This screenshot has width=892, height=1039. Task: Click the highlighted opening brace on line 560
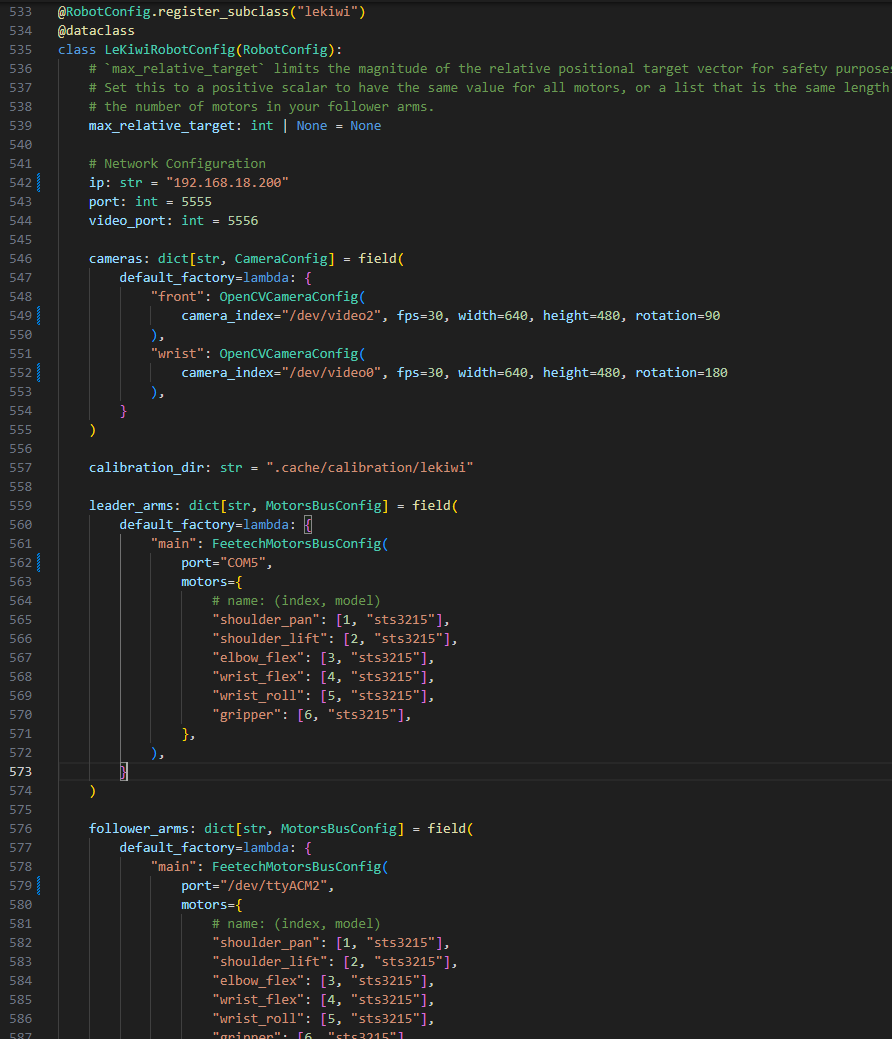click(308, 525)
